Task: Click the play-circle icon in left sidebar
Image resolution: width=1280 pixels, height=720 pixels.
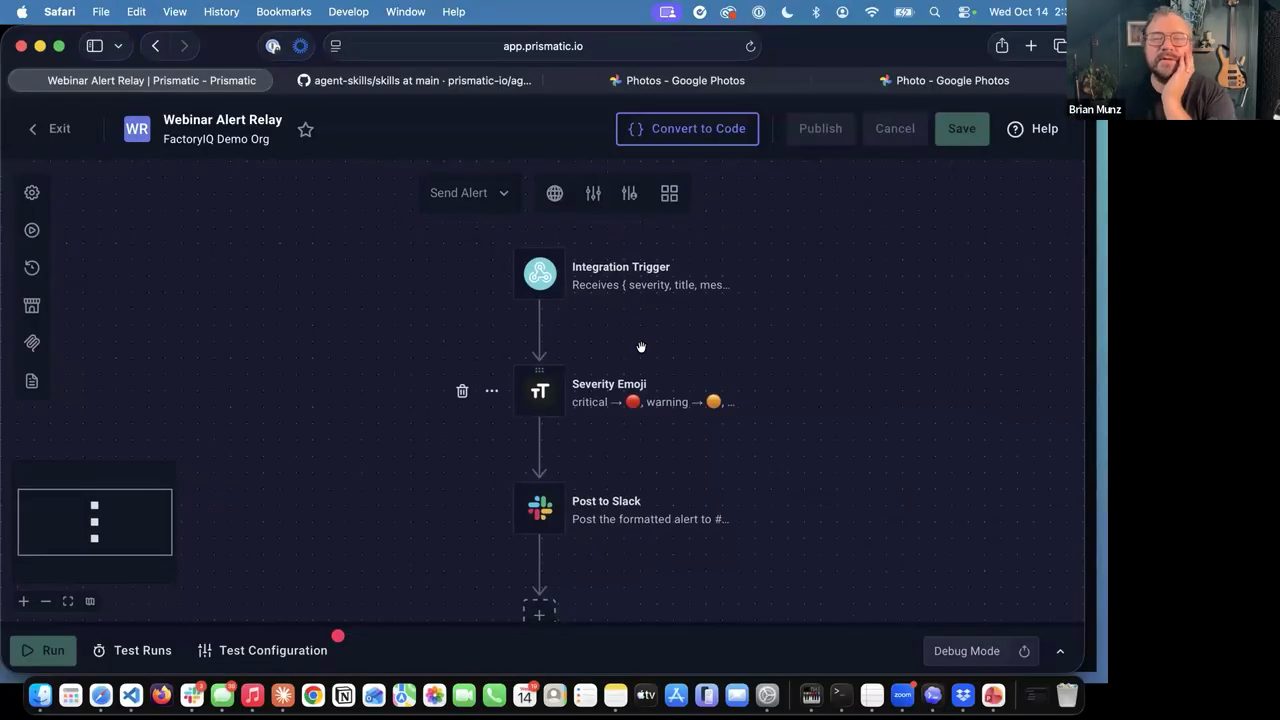Action: coord(32,230)
